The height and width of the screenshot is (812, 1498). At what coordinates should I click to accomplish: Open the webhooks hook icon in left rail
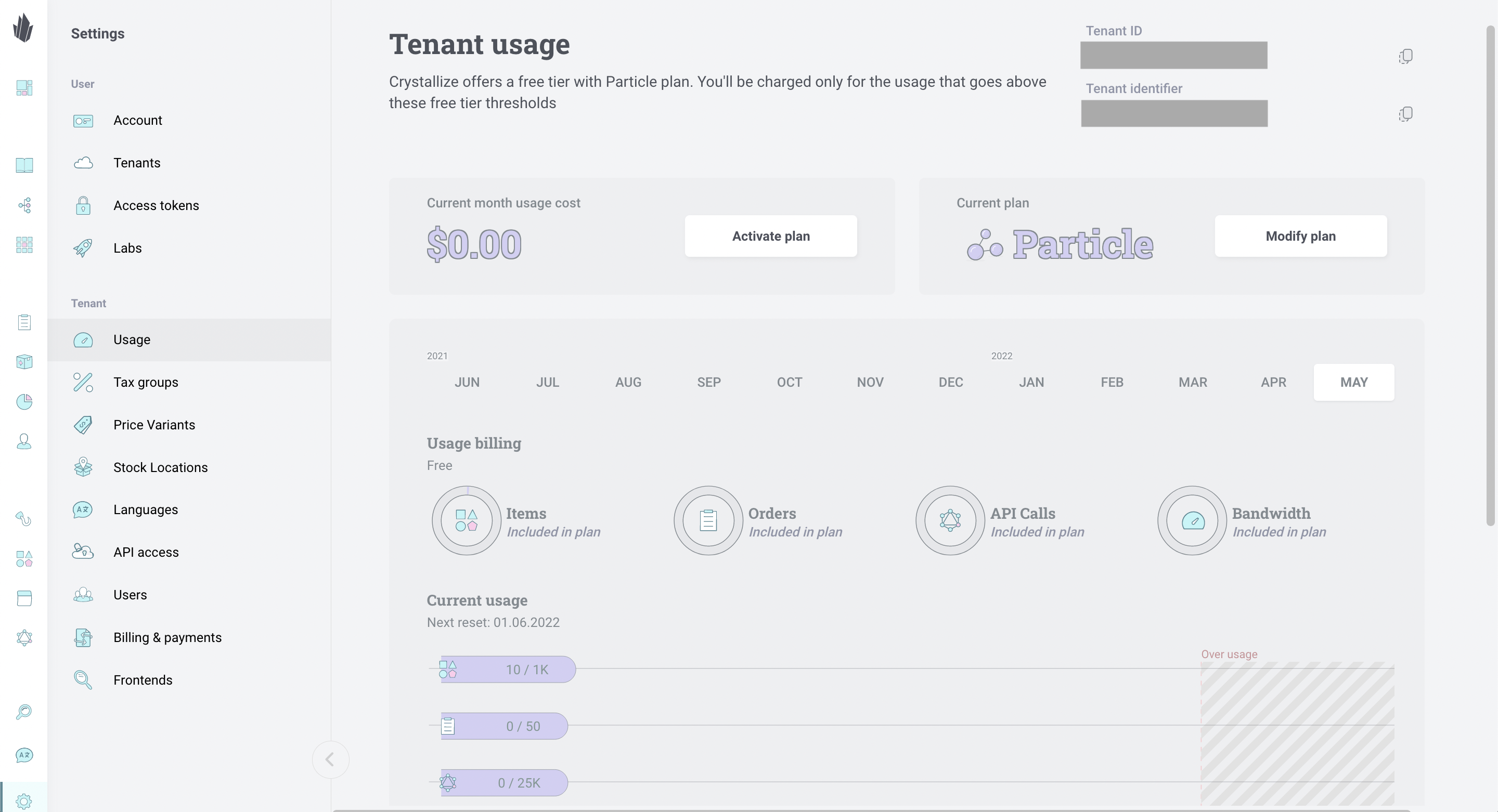point(24,518)
